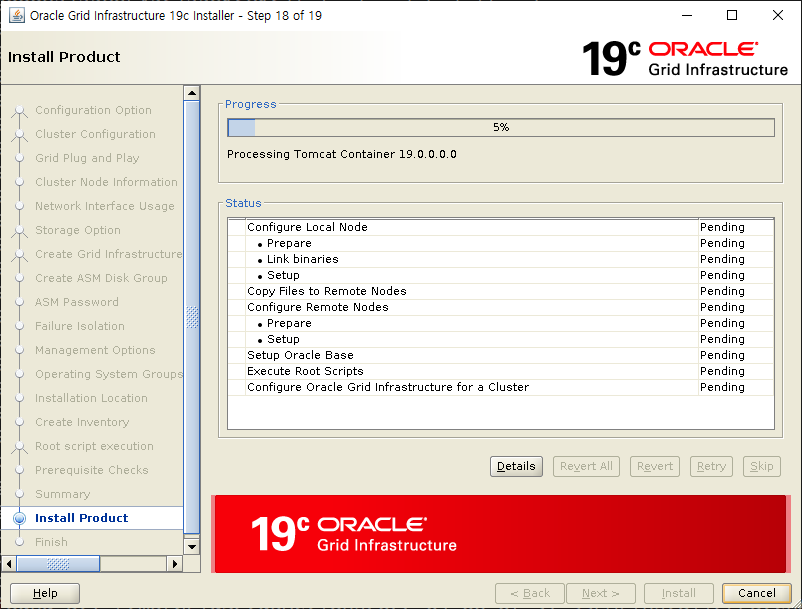The height and width of the screenshot is (609, 802).
Task: Select Link binaries status row
Action: (501, 260)
